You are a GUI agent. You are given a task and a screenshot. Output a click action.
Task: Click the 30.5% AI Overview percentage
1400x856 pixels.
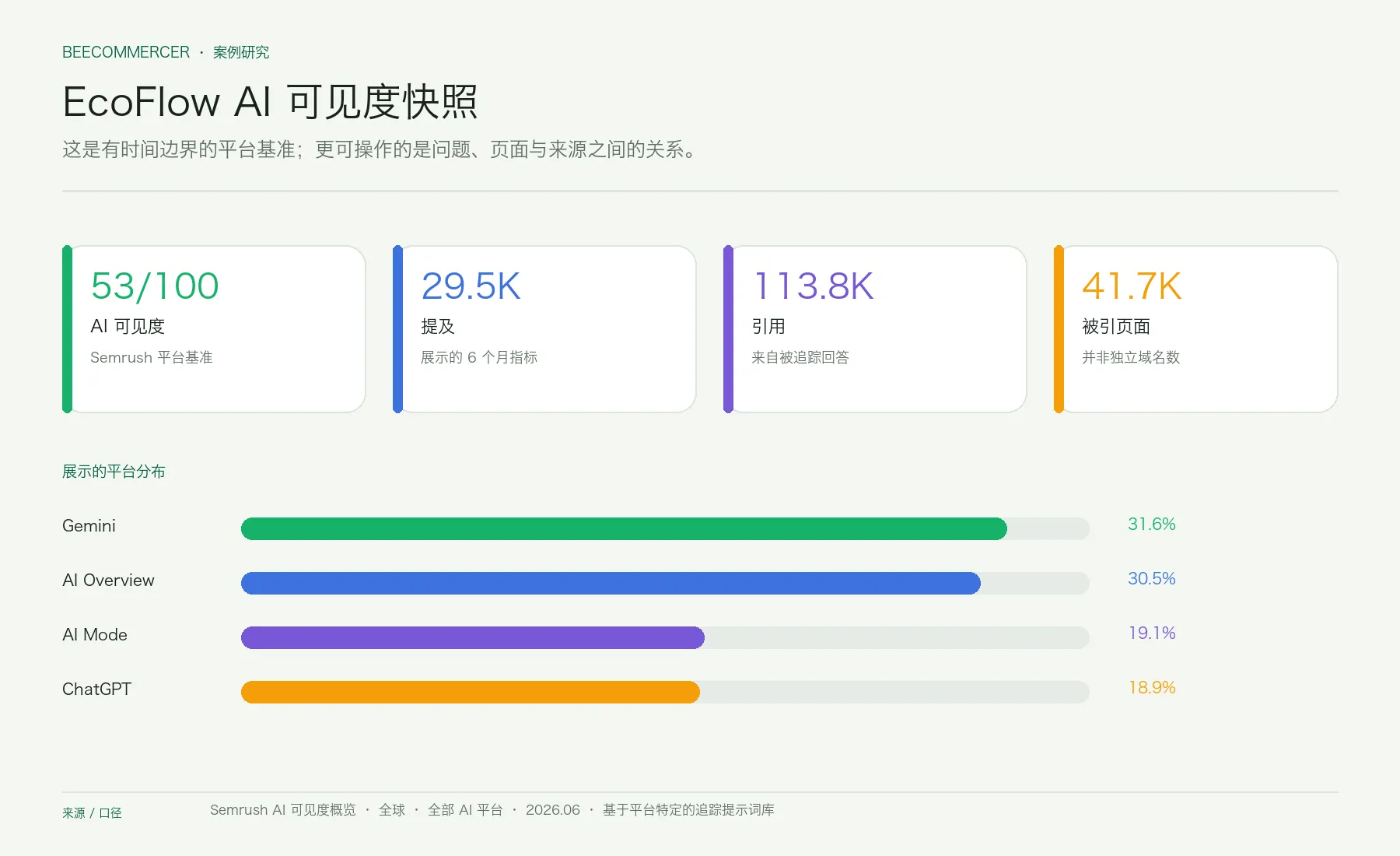pyautogui.click(x=1152, y=579)
